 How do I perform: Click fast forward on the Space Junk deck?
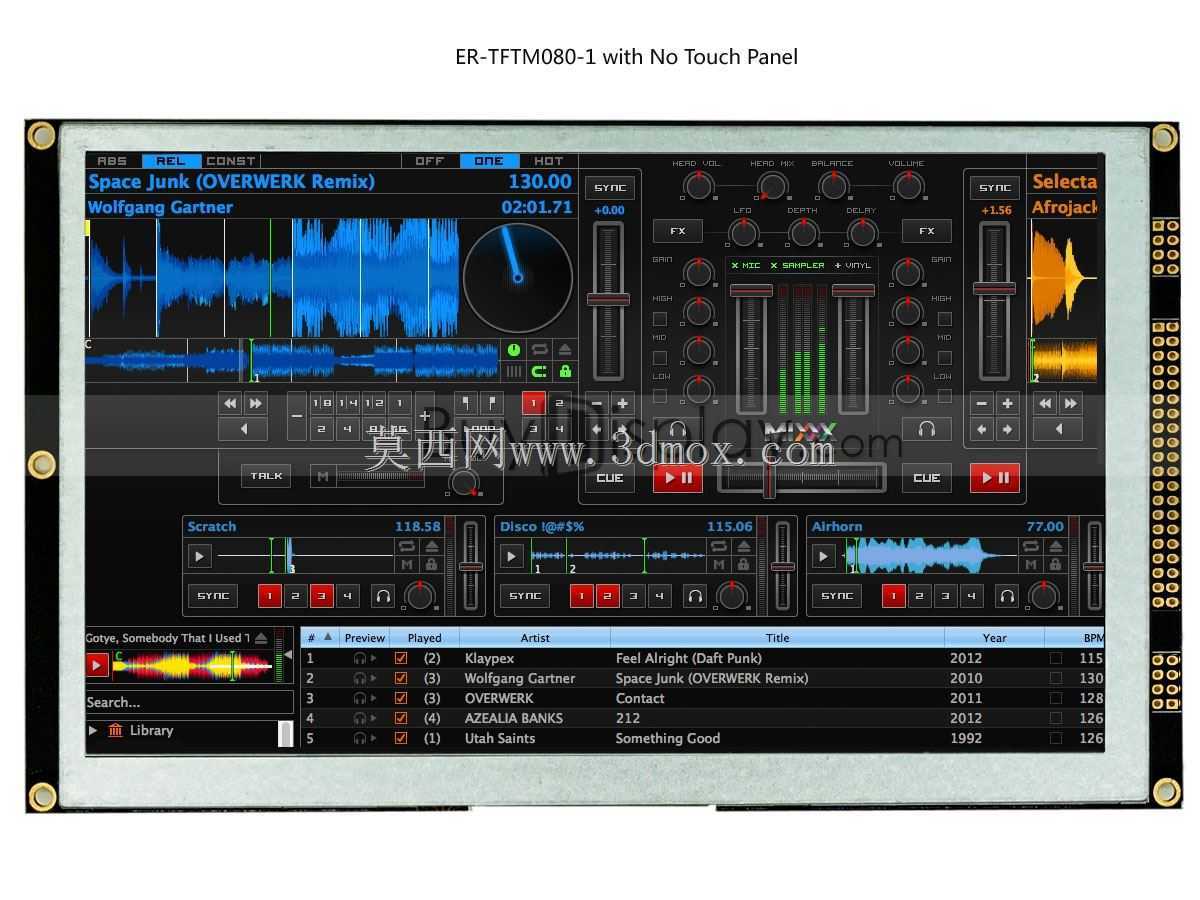tap(255, 403)
